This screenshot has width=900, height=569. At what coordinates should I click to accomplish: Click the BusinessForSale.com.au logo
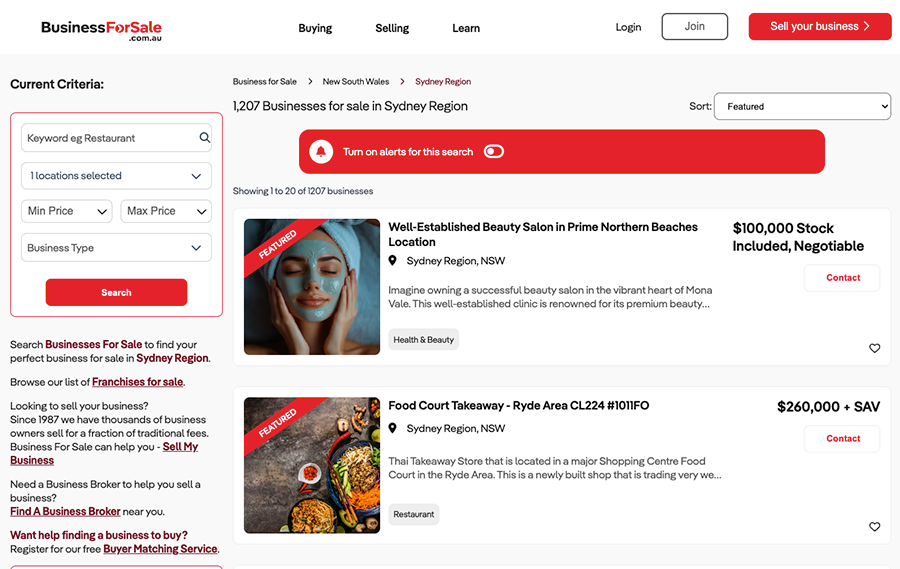click(x=101, y=30)
